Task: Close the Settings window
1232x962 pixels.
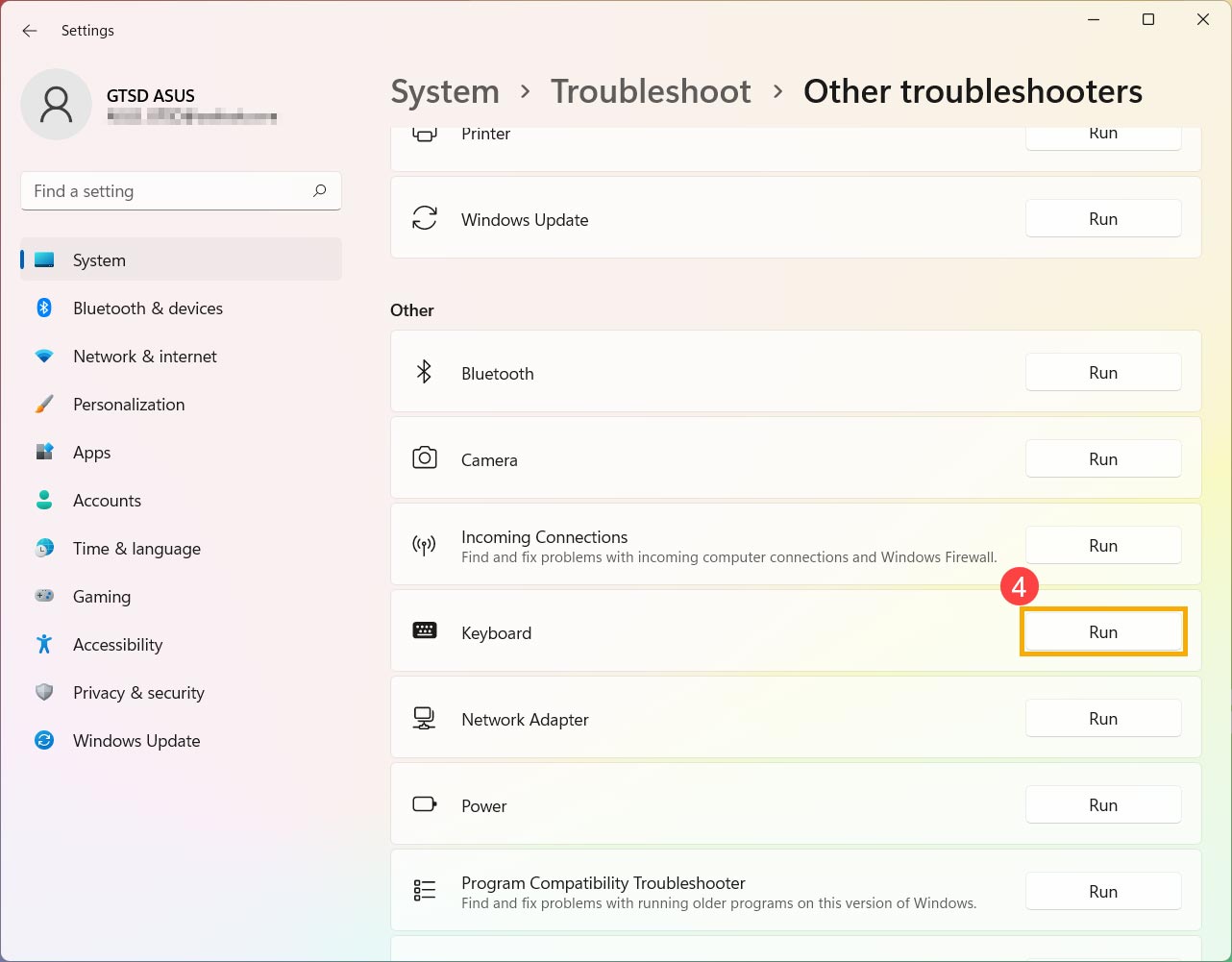Action: 1202,19
